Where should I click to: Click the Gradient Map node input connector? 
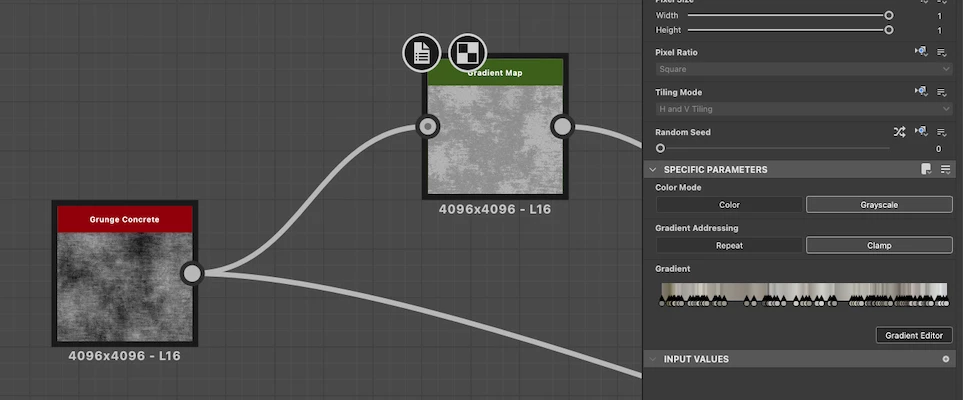[x=428, y=127]
